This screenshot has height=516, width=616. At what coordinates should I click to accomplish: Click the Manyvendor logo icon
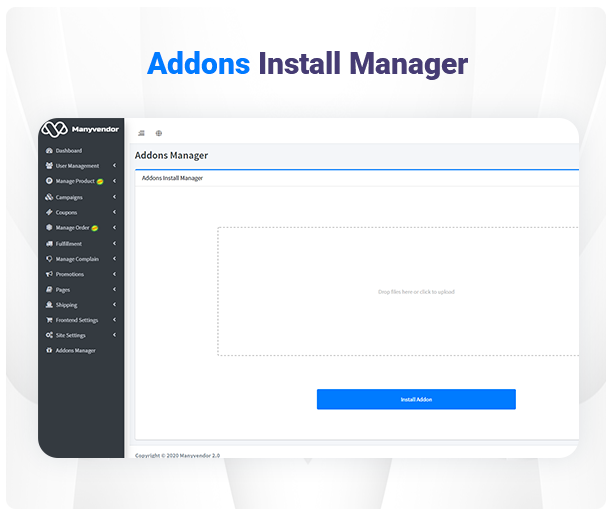click(x=55, y=129)
